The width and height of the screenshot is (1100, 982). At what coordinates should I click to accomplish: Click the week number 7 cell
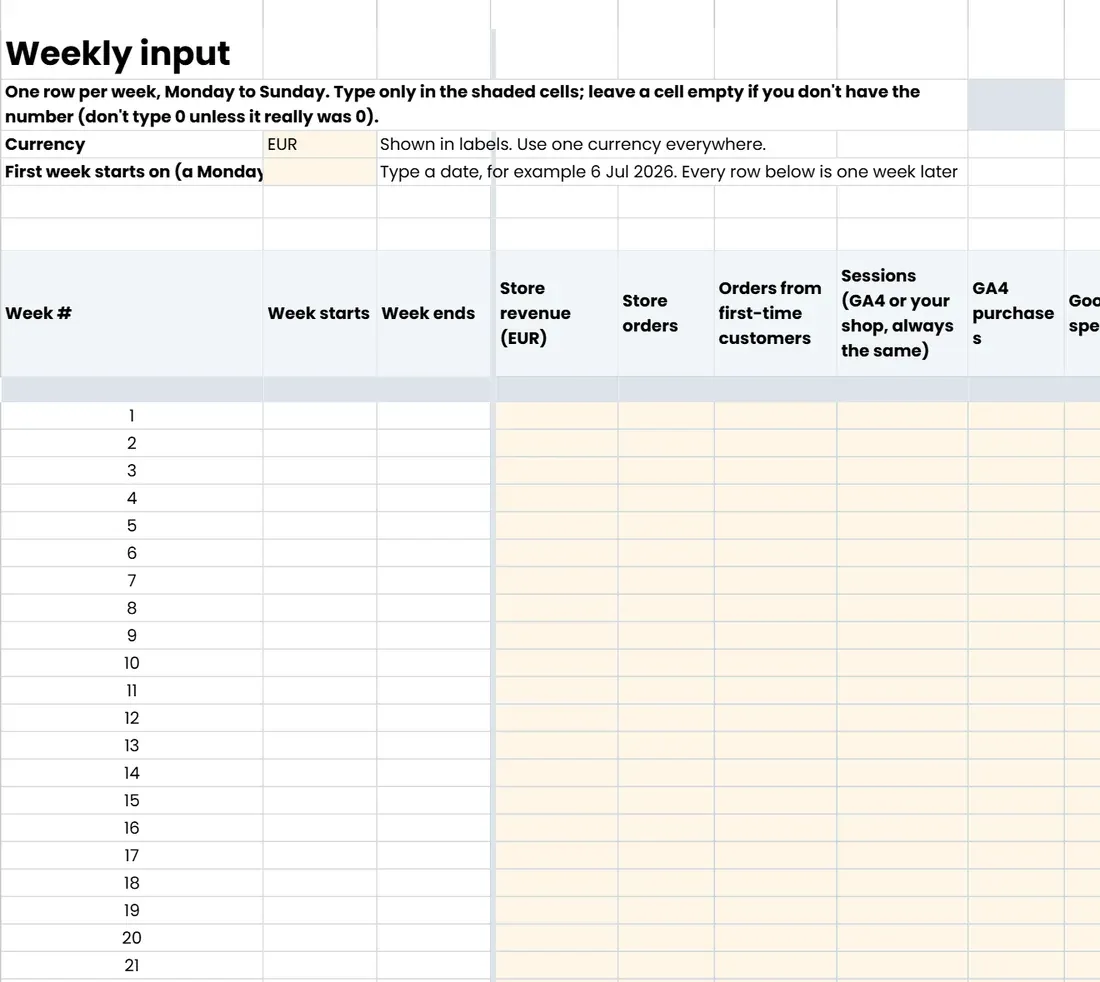(132, 581)
